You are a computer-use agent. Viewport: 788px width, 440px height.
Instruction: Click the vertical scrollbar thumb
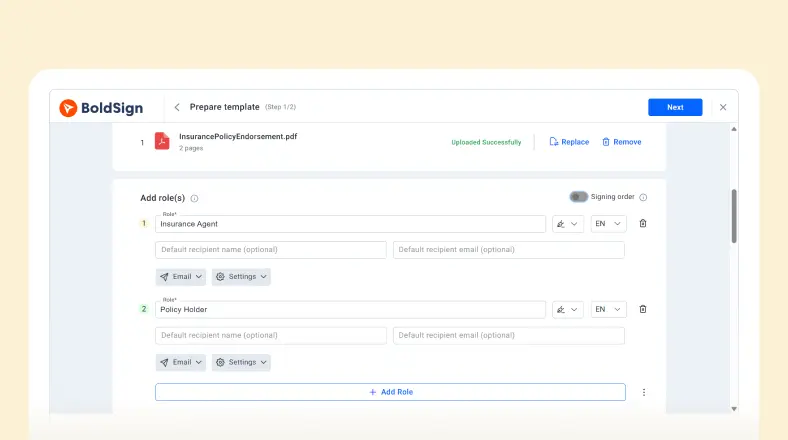pos(734,216)
